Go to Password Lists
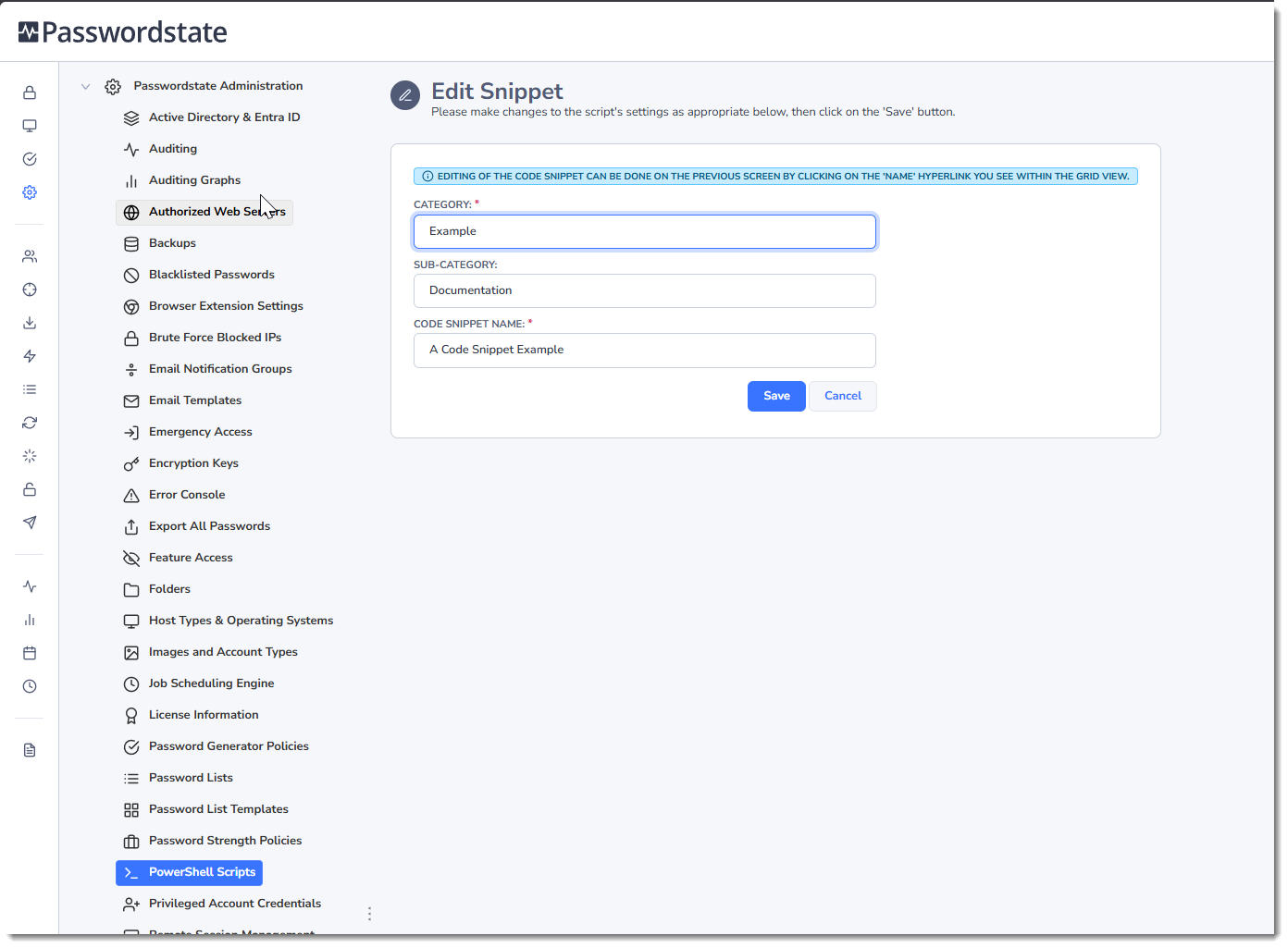Viewport: 1288px width, 948px height. click(x=191, y=778)
